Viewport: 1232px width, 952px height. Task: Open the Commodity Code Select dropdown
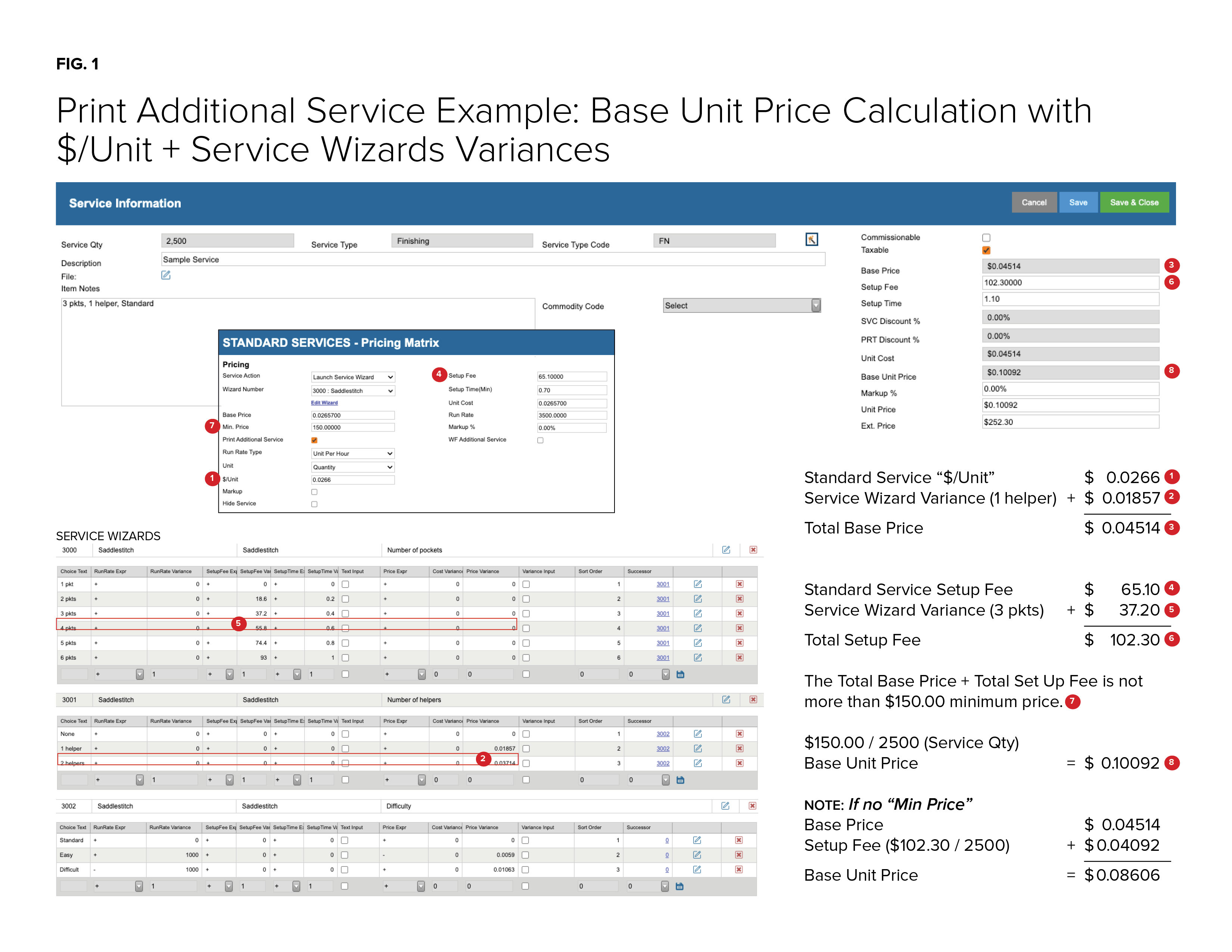click(741, 306)
